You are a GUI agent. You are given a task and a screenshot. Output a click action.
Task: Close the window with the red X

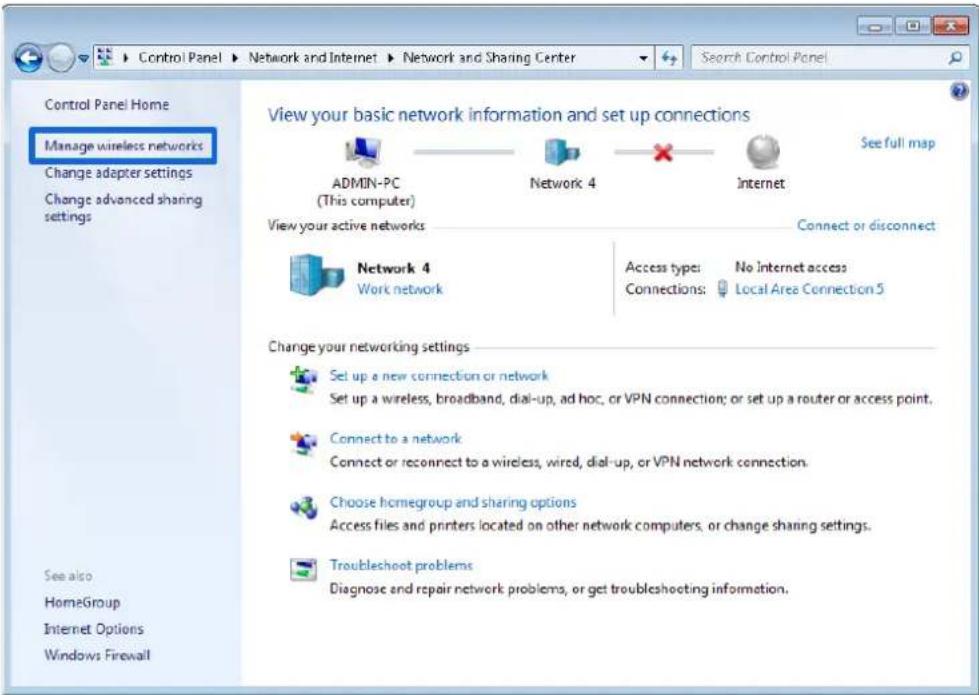(950, 26)
